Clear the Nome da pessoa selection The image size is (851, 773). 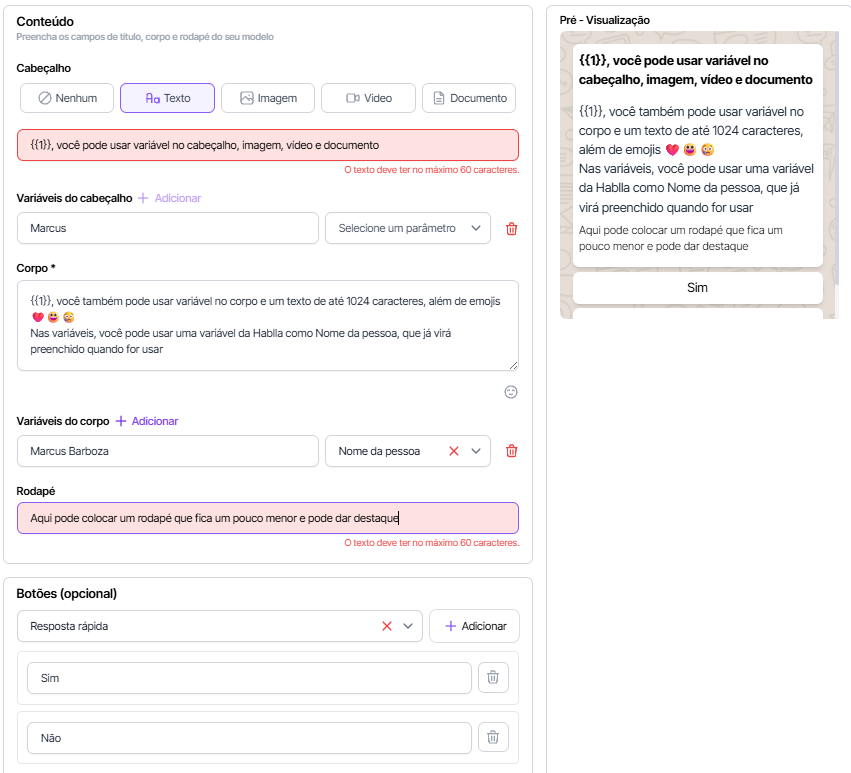click(453, 451)
